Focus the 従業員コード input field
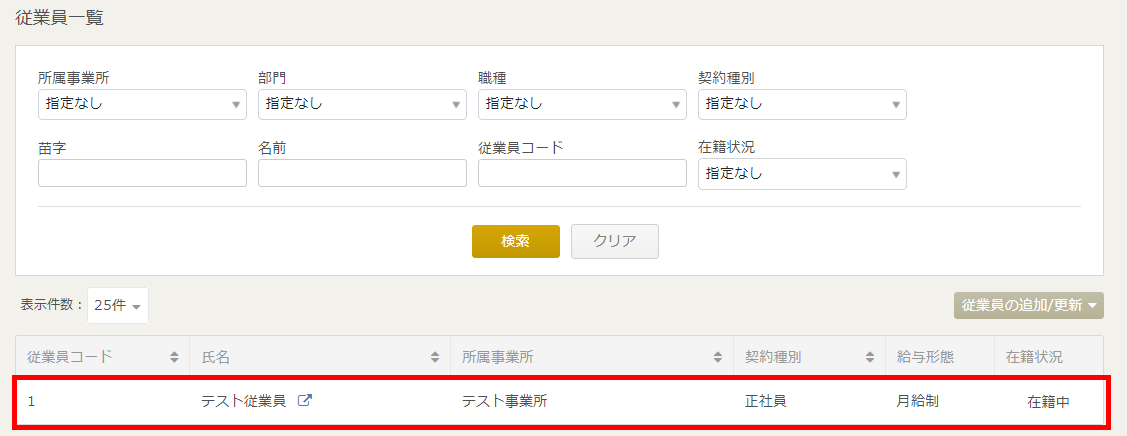The width and height of the screenshot is (1127, 436). click(x=582, y=173)
